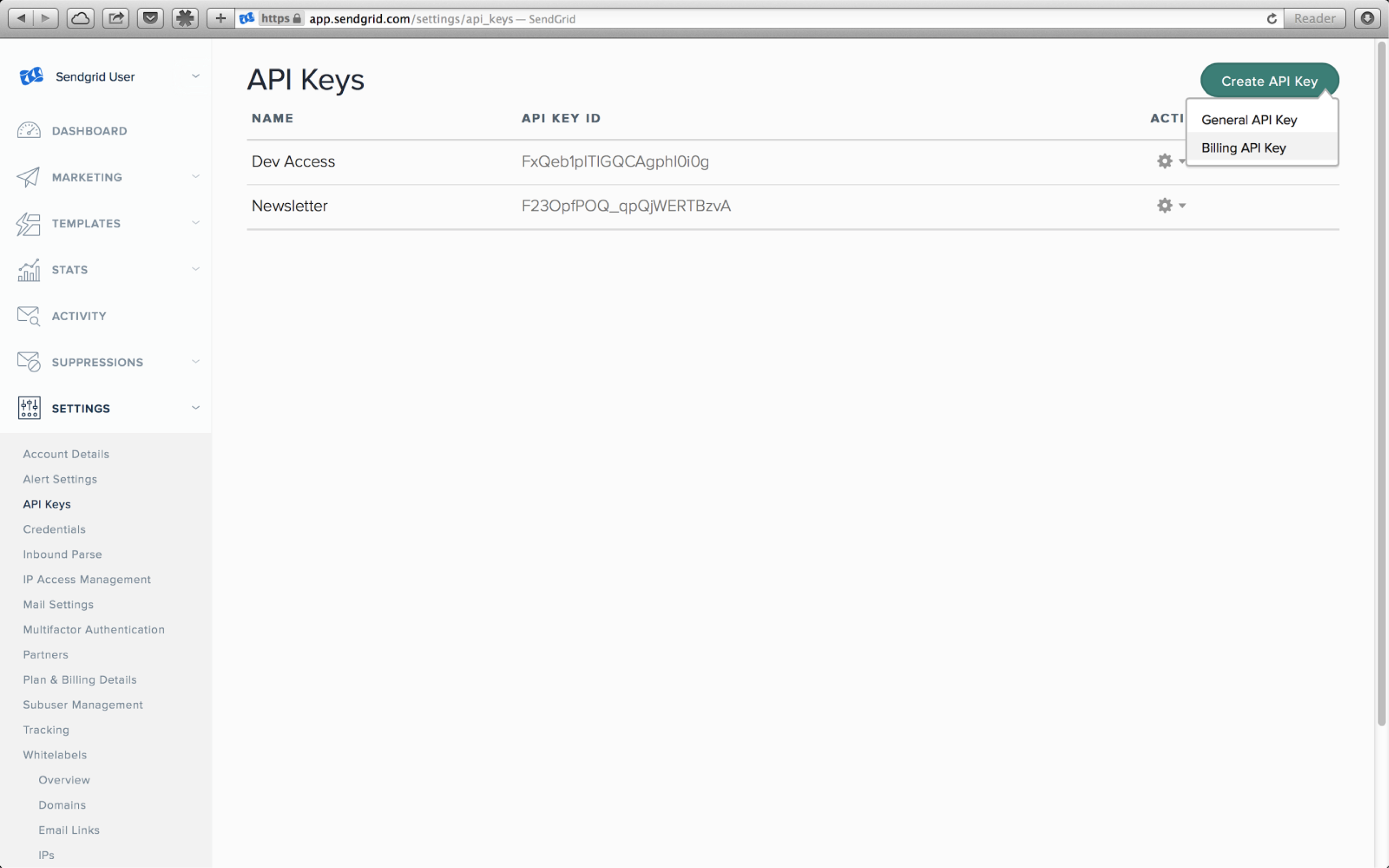Open the Activity menu item

[79, 316]
